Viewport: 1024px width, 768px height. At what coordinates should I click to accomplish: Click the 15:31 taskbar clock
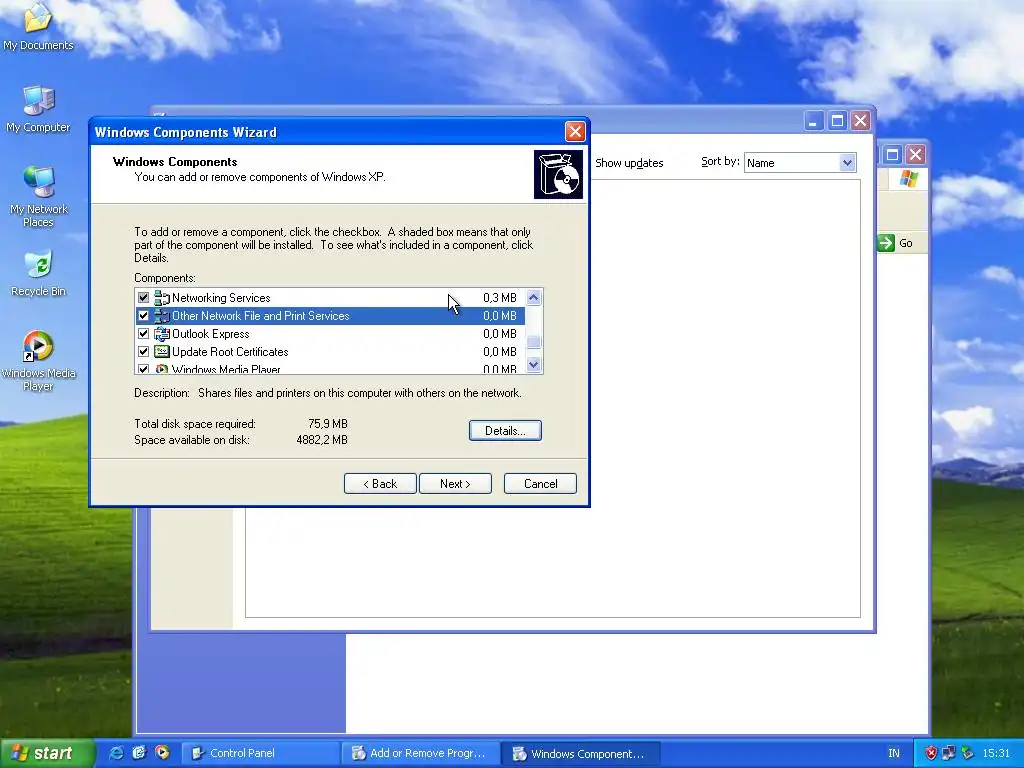997,754
